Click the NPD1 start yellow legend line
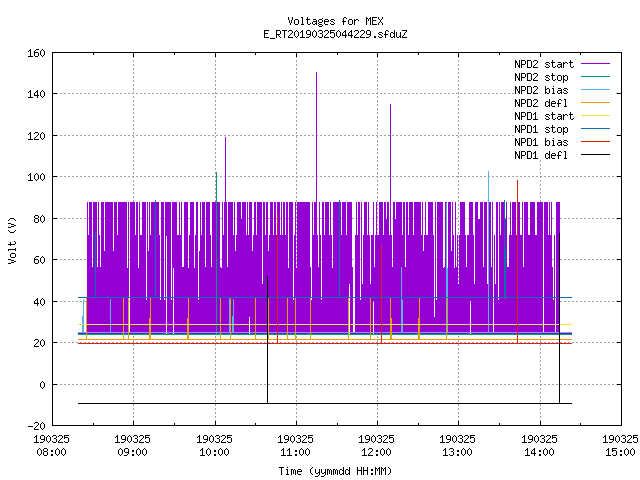 pos(595,116)
